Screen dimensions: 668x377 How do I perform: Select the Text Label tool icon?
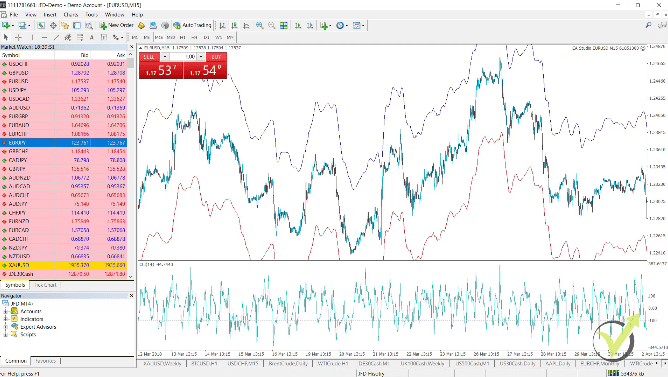[x=104, y=37]
